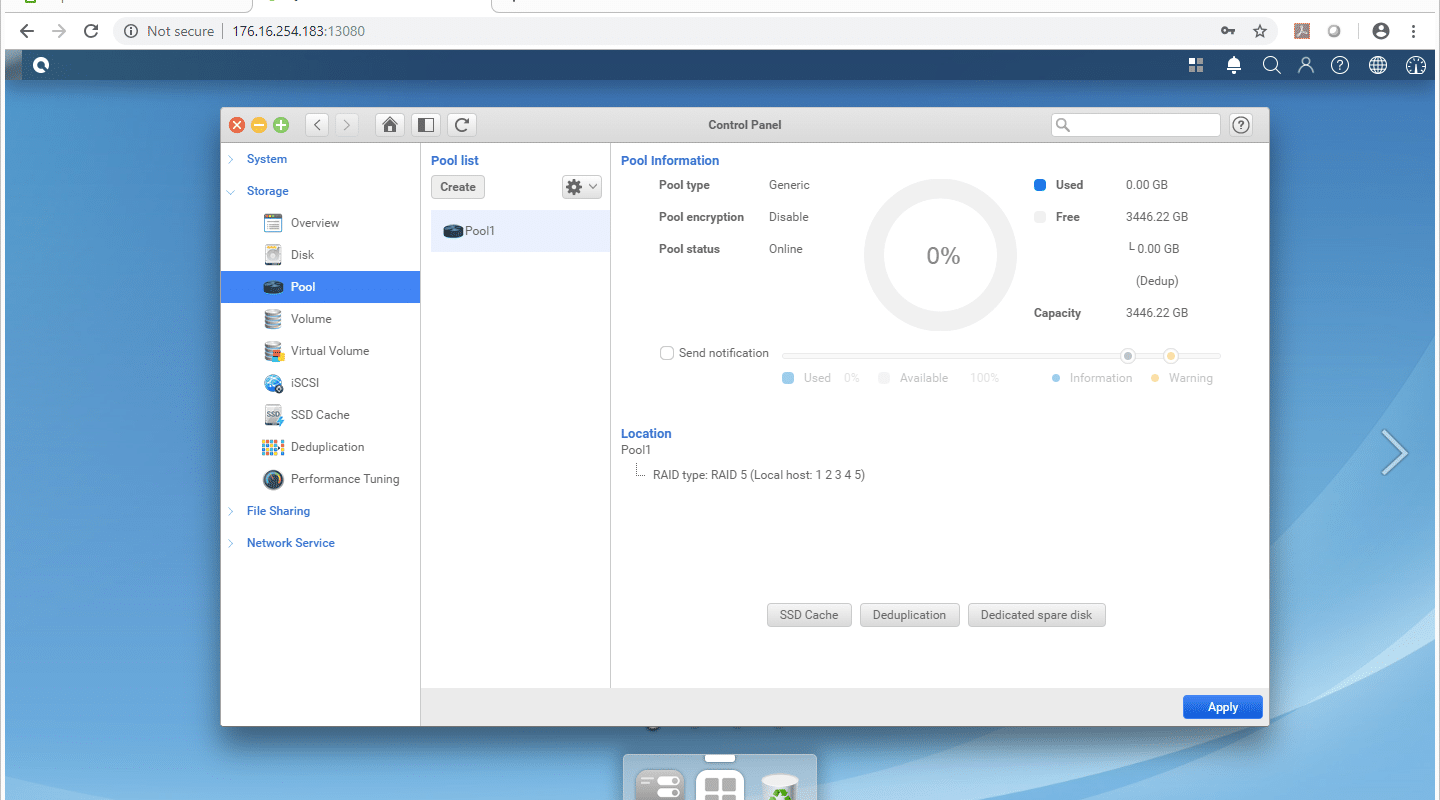The image size is (1440, 800).
Task: Open the pool gear settings dropdown
Action: click(x=581, y=187)
